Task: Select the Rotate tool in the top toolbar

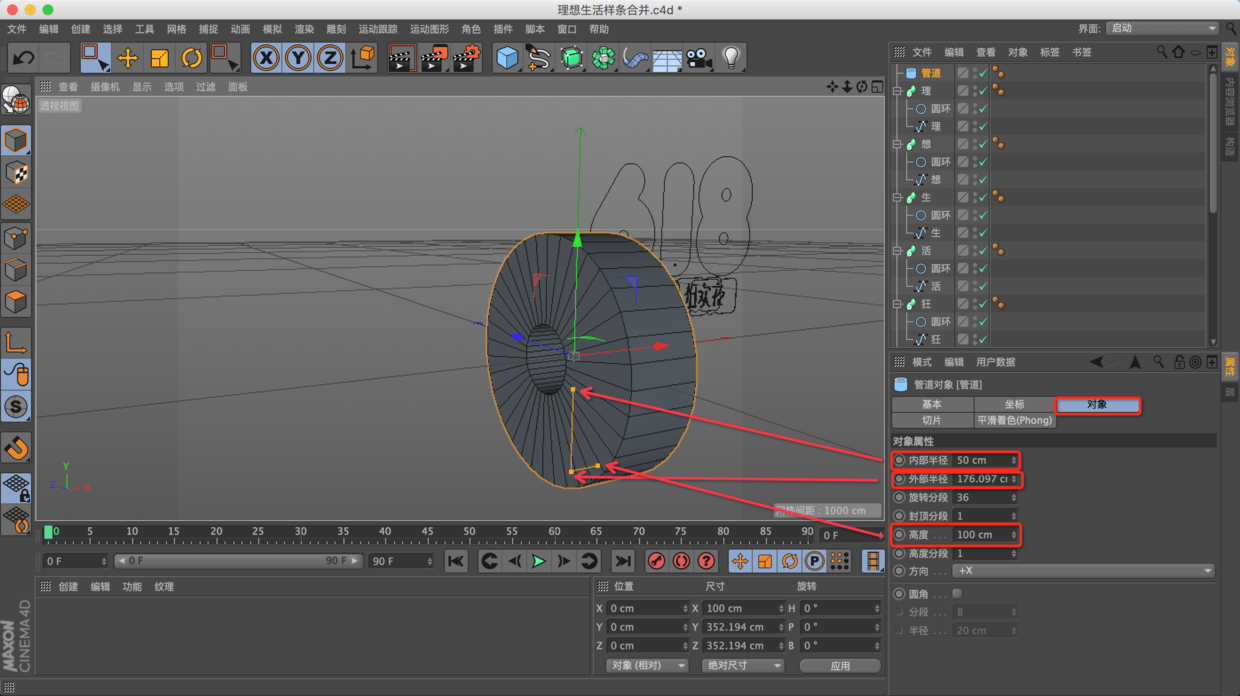Action: click(191, 58)
